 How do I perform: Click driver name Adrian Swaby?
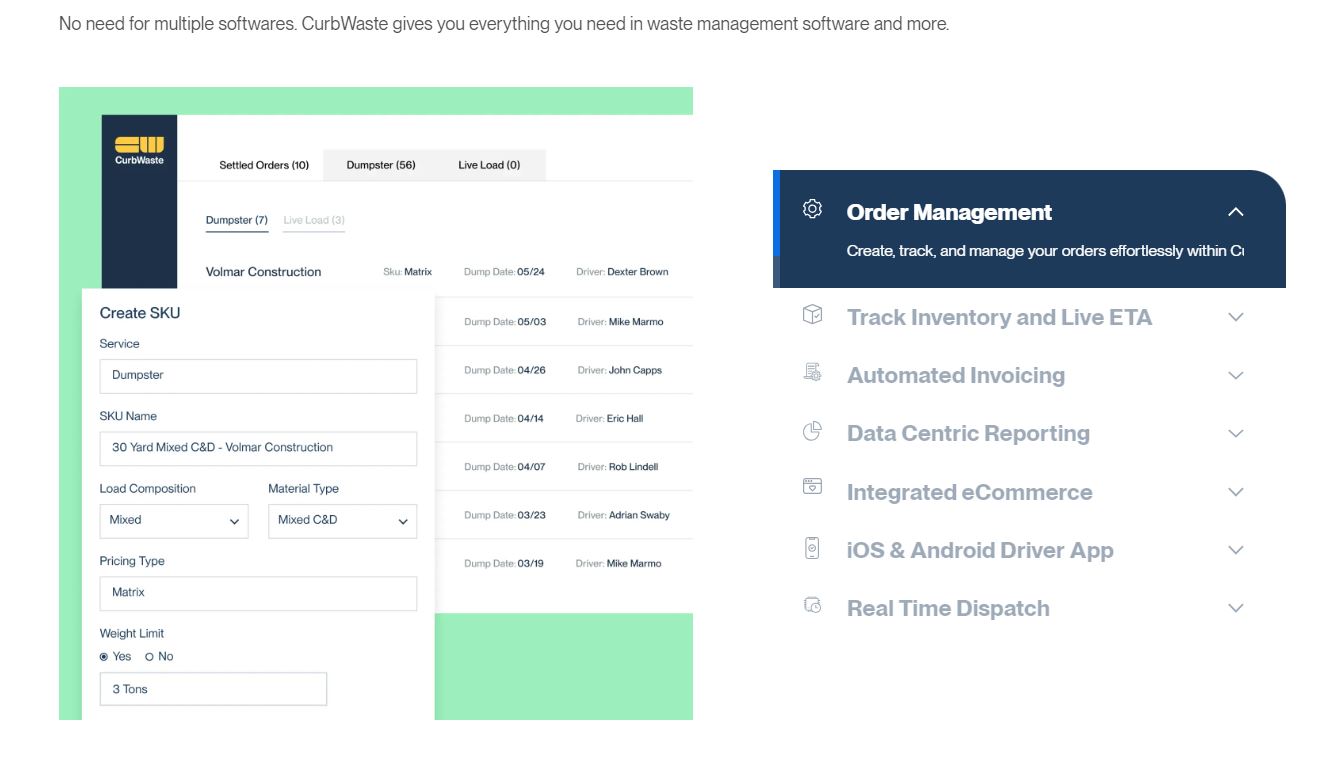coord(639,515)
